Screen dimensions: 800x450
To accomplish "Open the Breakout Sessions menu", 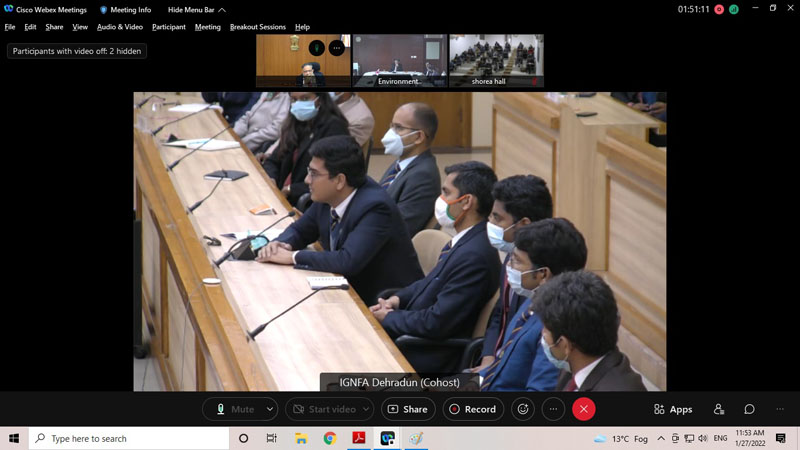I will point(257,27).
